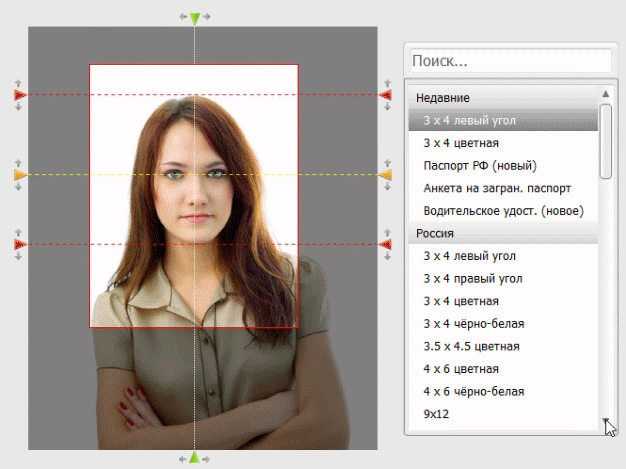Choose 3 x 4 чёрно-белая format

click(x=503, y=323)
